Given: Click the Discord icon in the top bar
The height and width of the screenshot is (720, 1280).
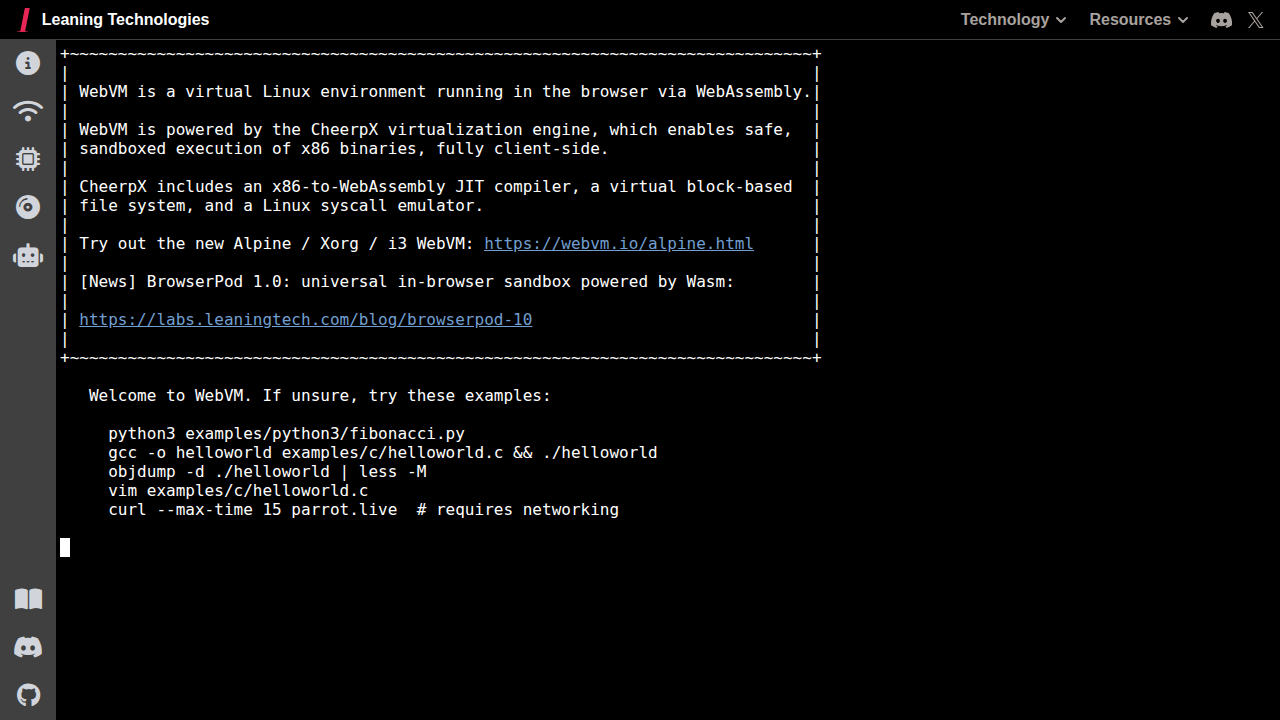Looking at the screenshot, I should point(1220,19).
